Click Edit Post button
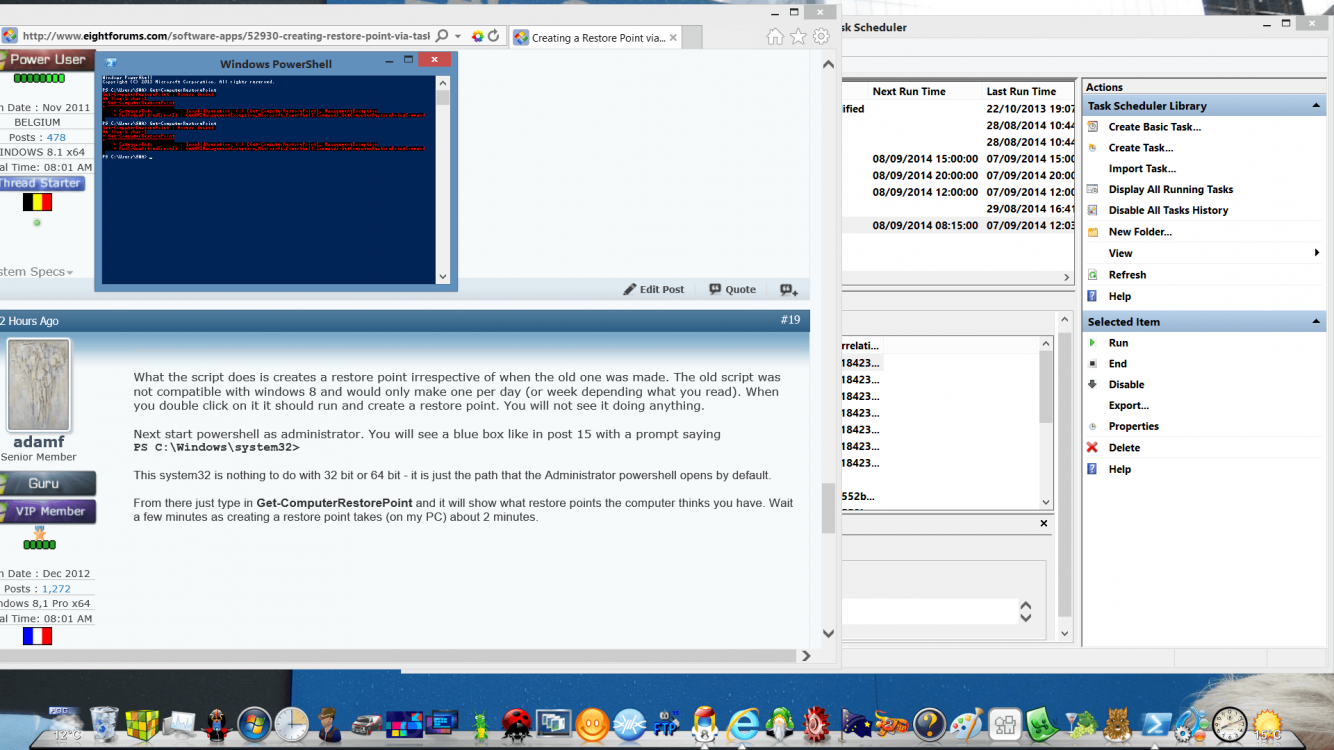Viewport: 1334px width, 750px height. pyautogui.click(x=654, y=290)
